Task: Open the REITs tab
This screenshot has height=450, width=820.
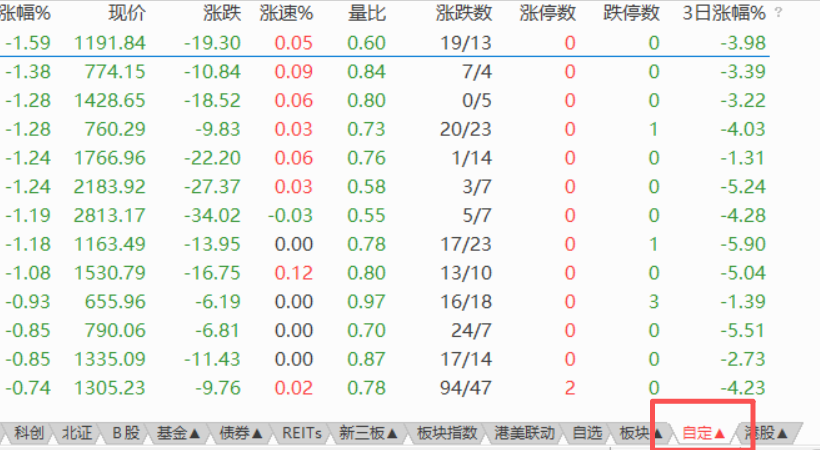Action: pos(302,433)
